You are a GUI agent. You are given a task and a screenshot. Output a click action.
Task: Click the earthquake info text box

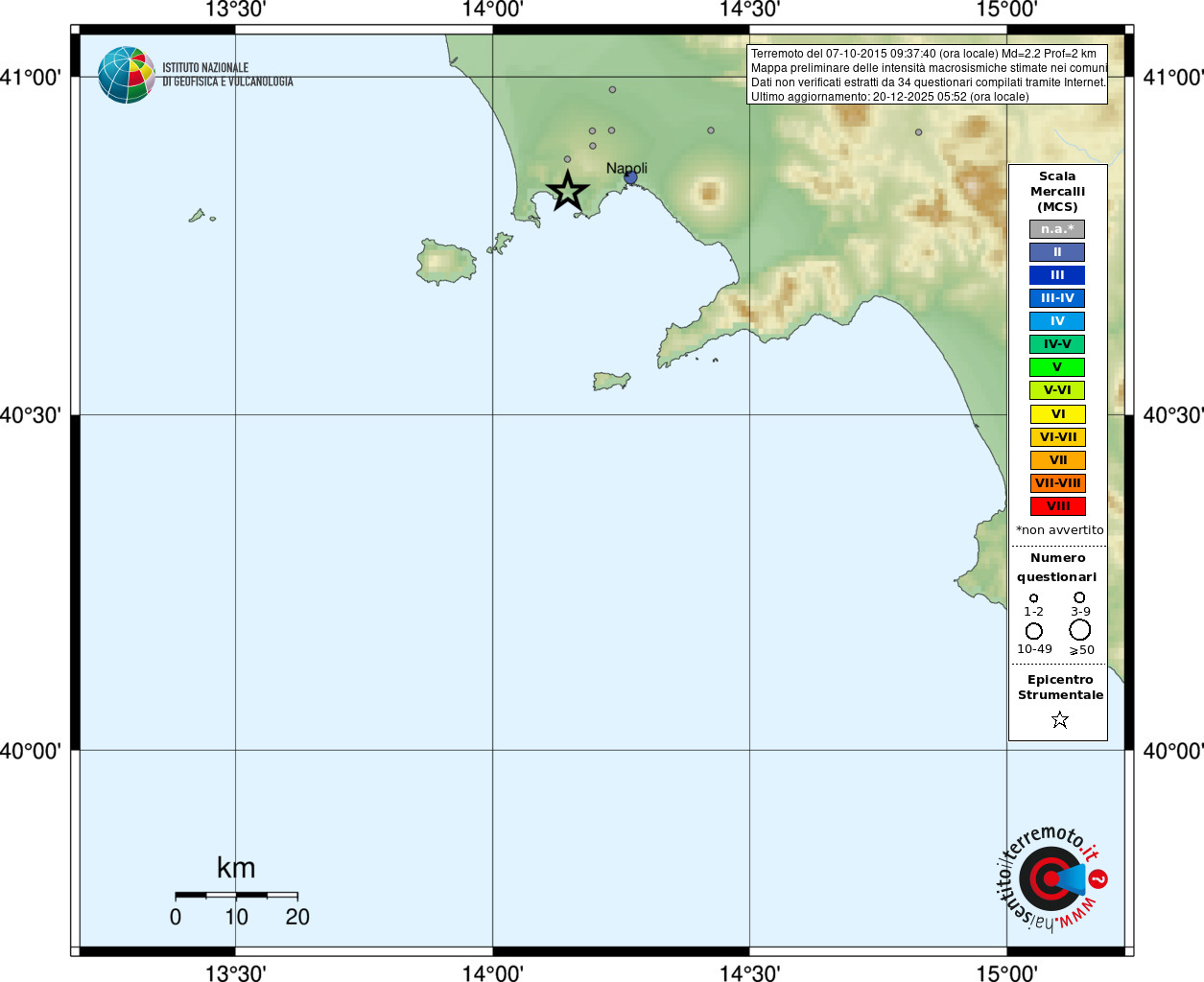928,75
